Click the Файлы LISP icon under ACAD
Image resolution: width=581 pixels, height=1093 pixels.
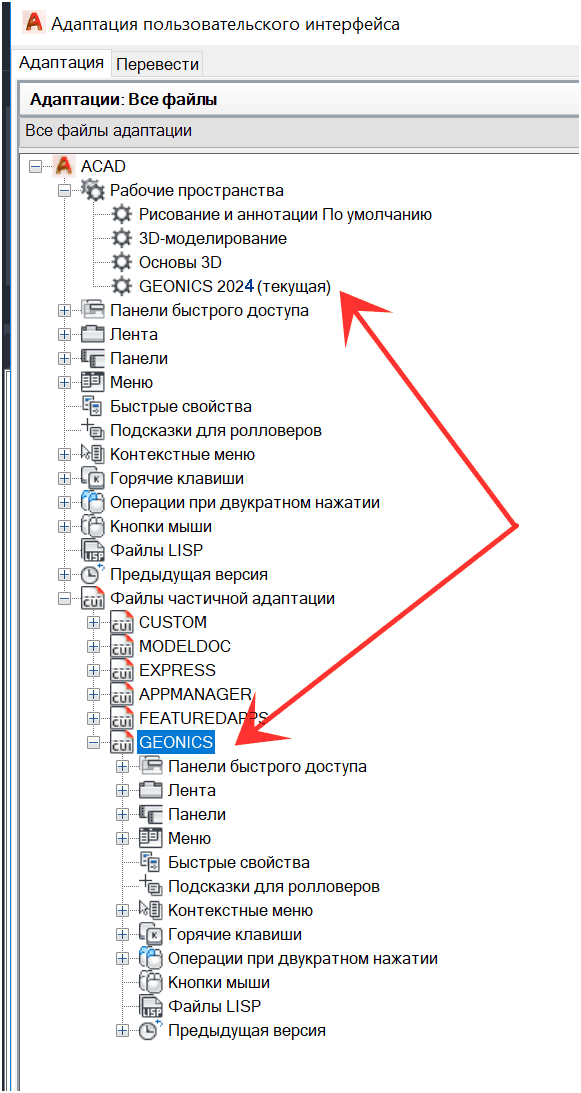coord(93,550)
